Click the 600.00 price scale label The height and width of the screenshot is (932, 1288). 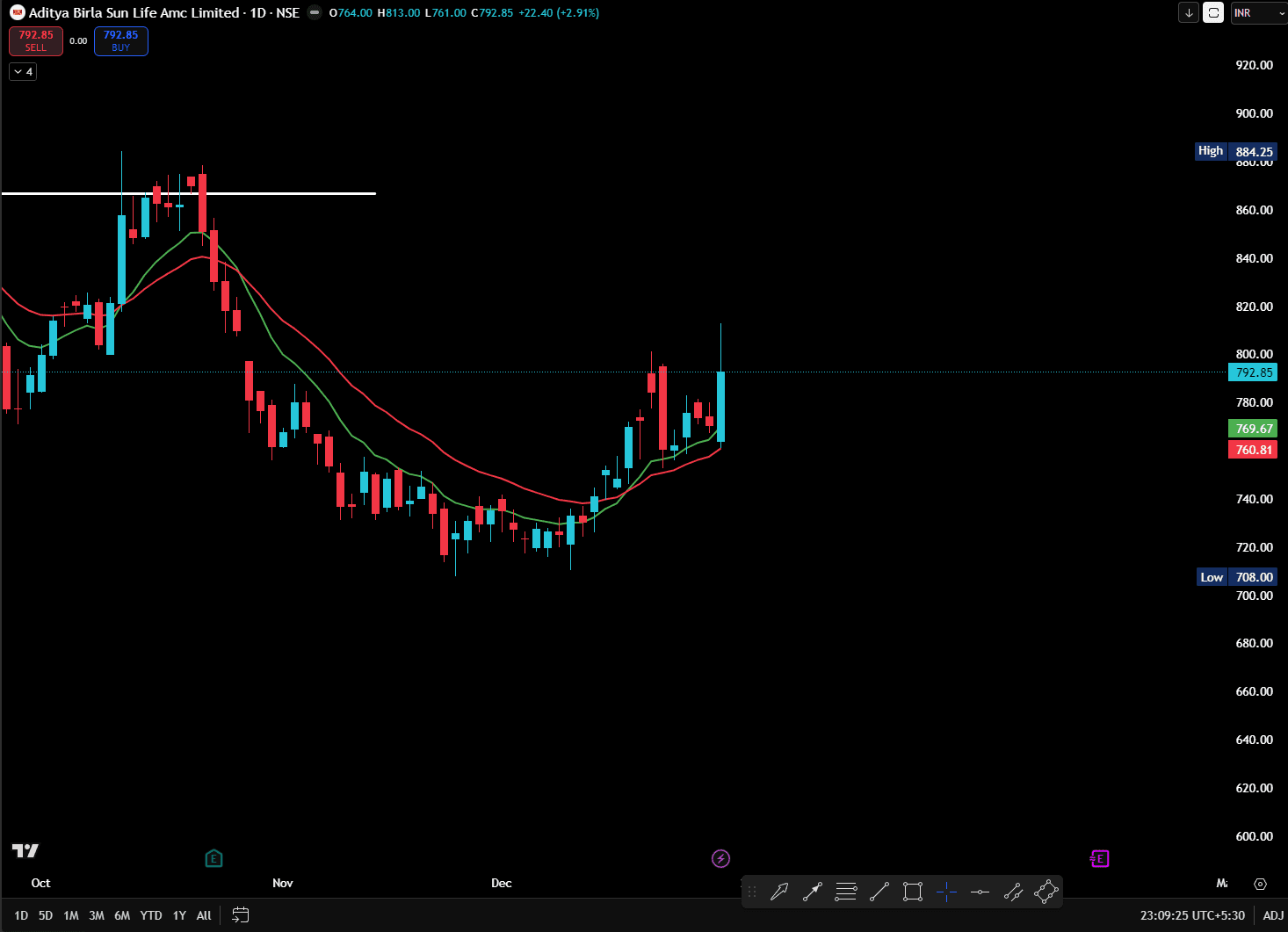click(x=1255, y=836)
